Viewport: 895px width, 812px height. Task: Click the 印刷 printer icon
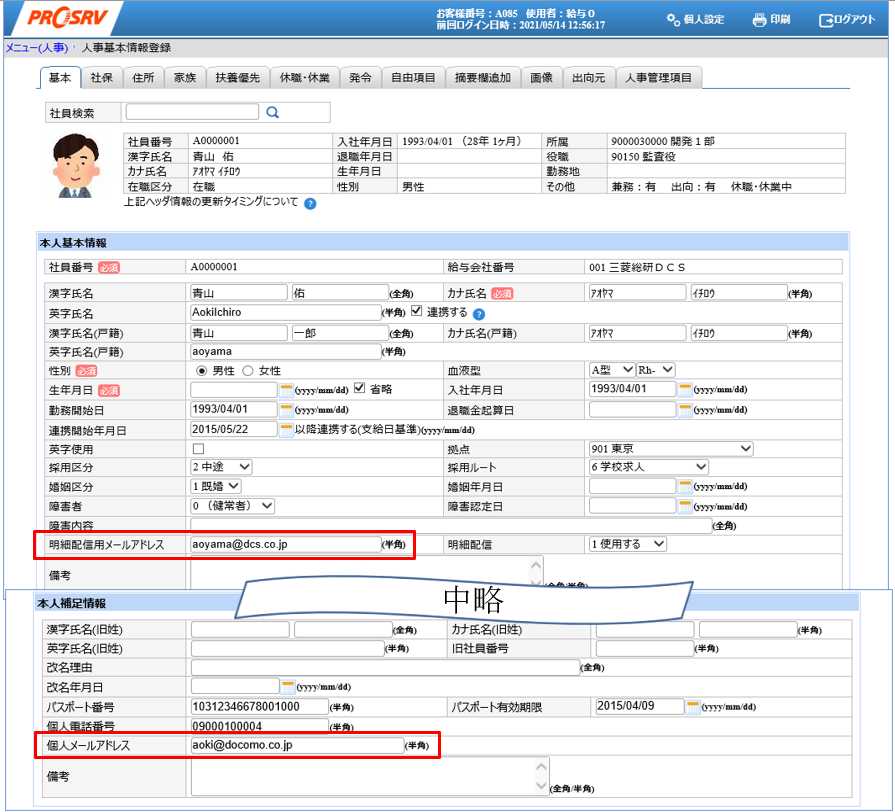tap(759, 20)
